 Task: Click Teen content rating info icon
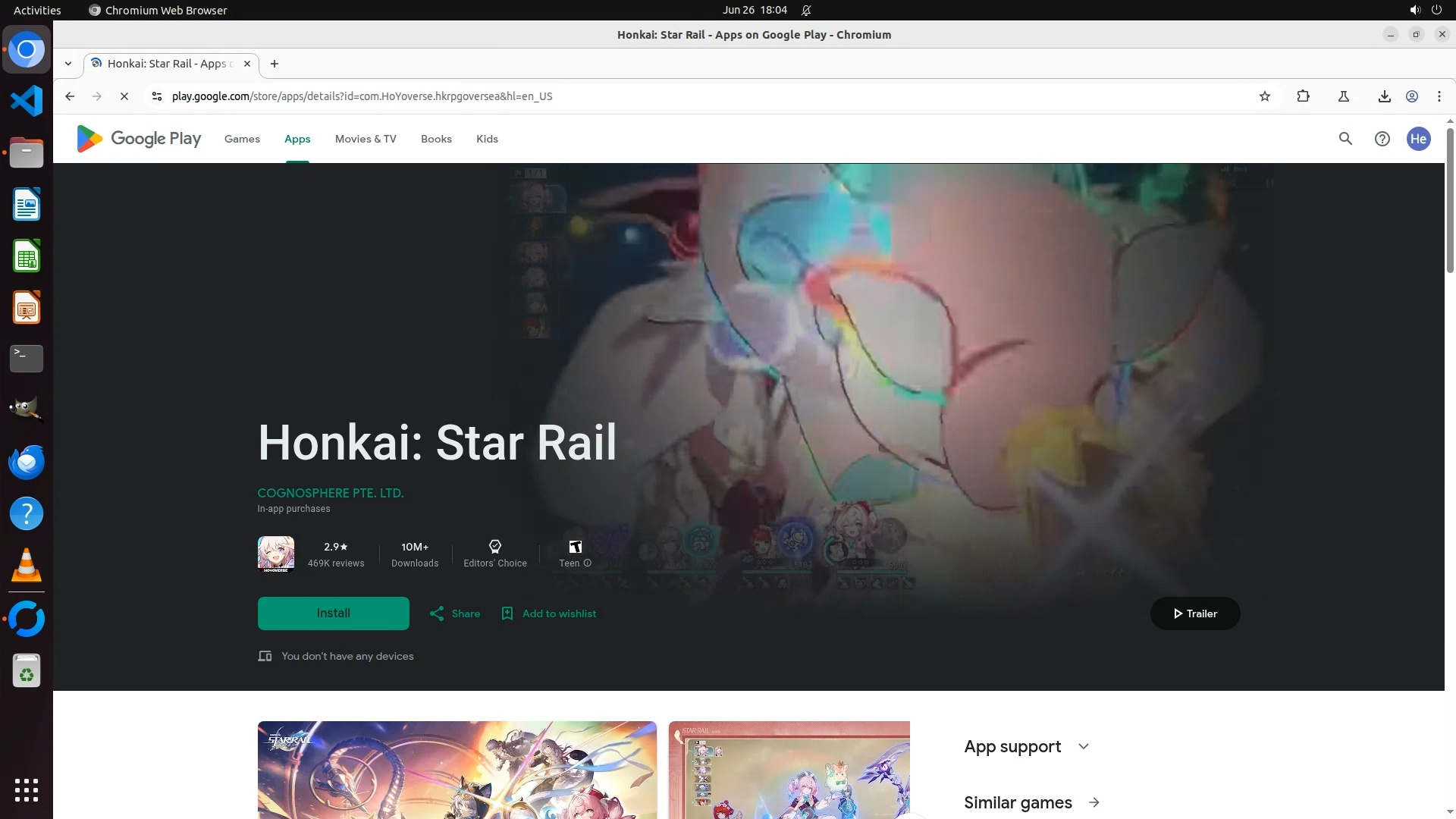587,563
